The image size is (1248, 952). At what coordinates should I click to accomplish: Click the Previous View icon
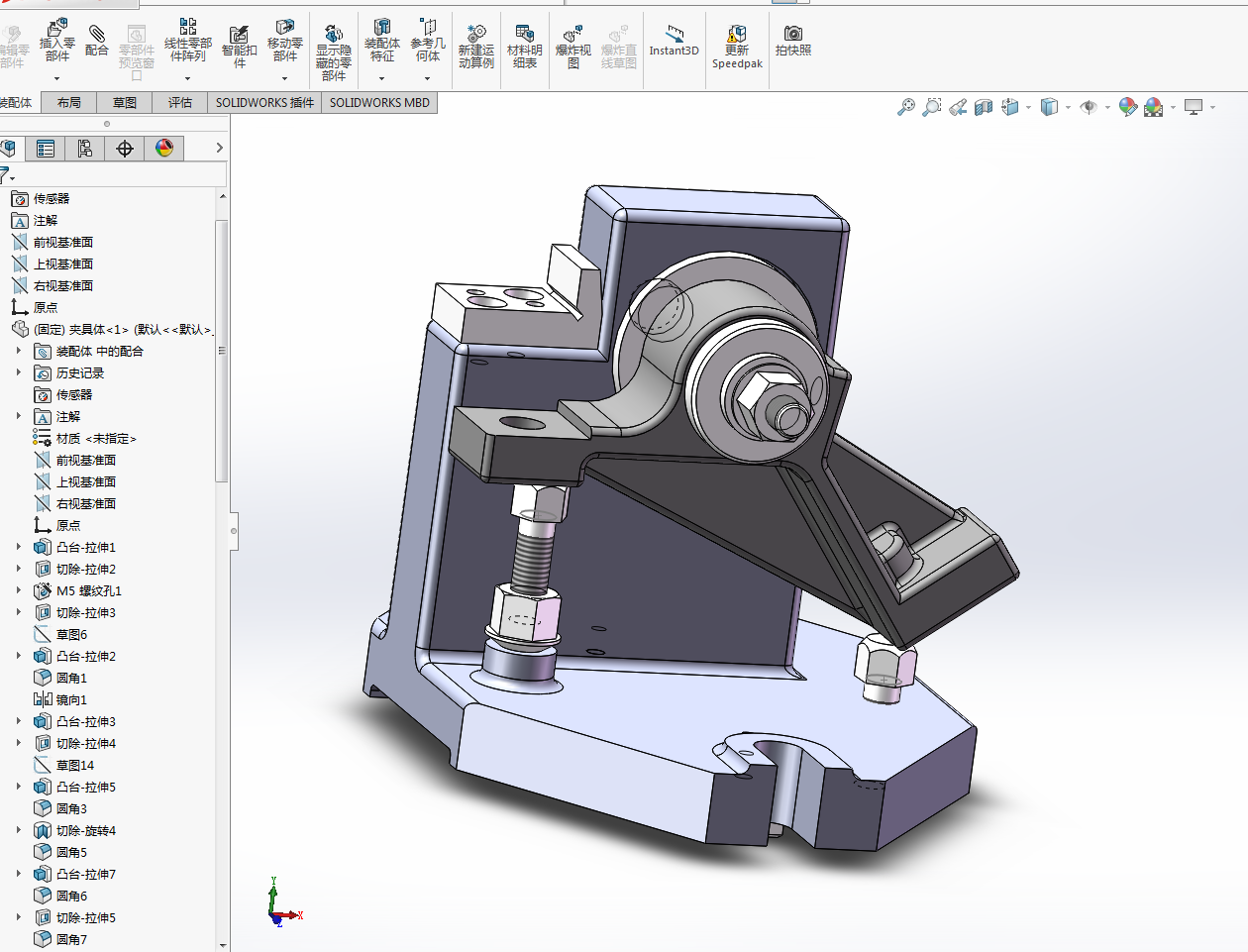[958, 107]
